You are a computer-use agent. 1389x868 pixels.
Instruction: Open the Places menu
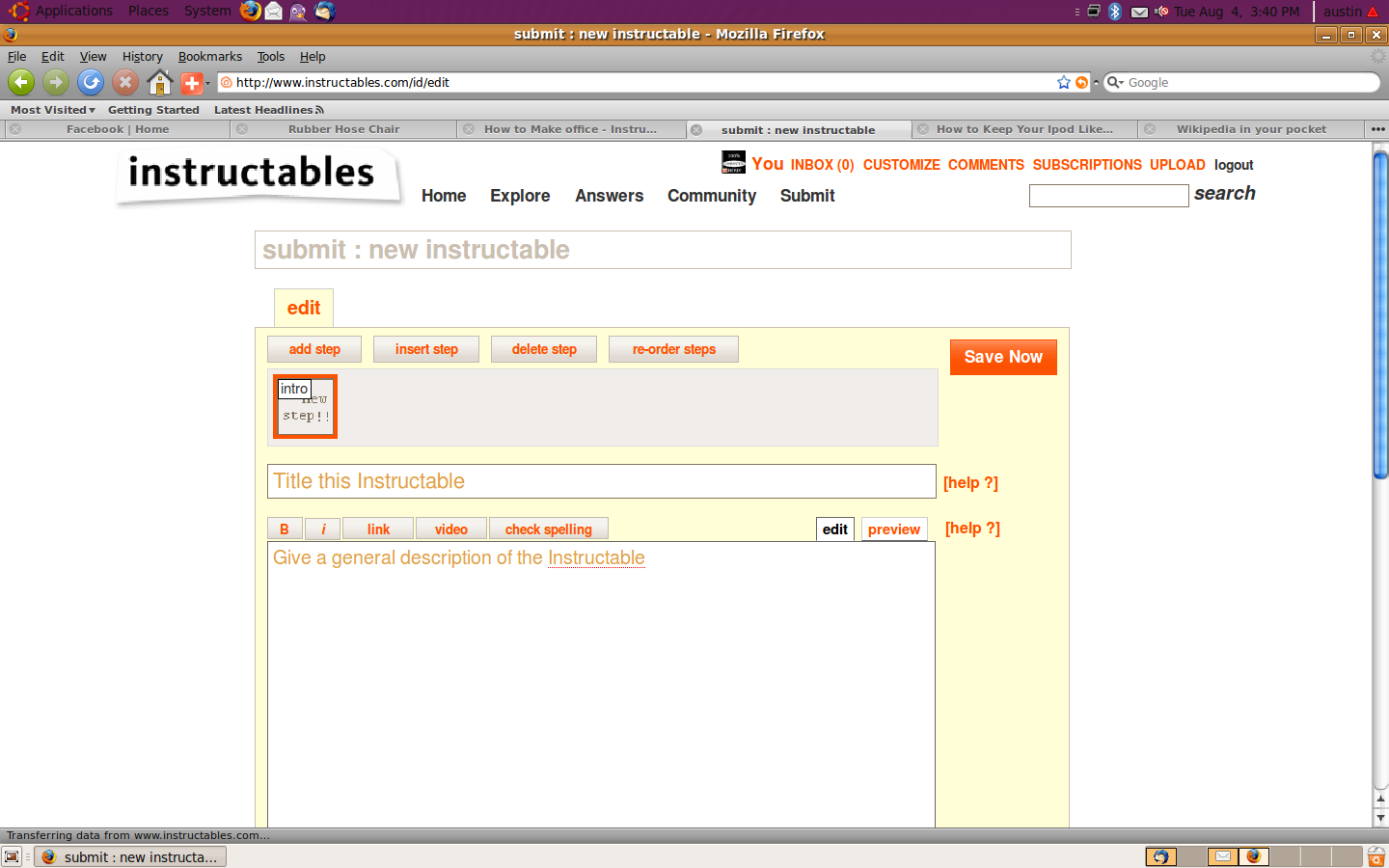(149, 11)
